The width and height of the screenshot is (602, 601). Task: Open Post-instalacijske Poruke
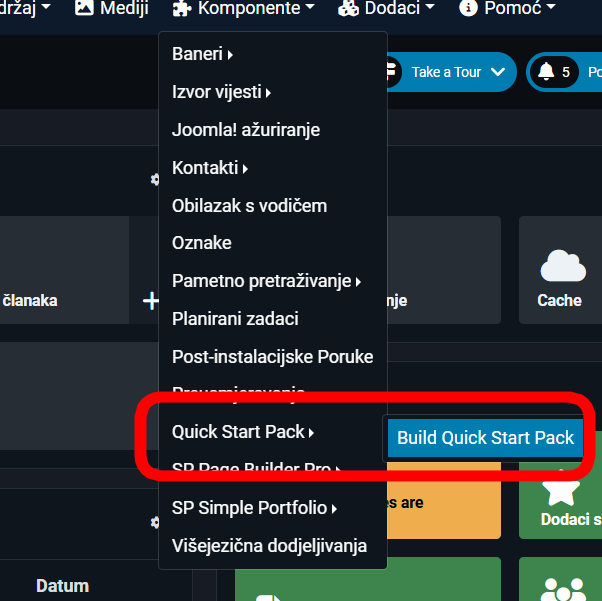click(273, 357)
